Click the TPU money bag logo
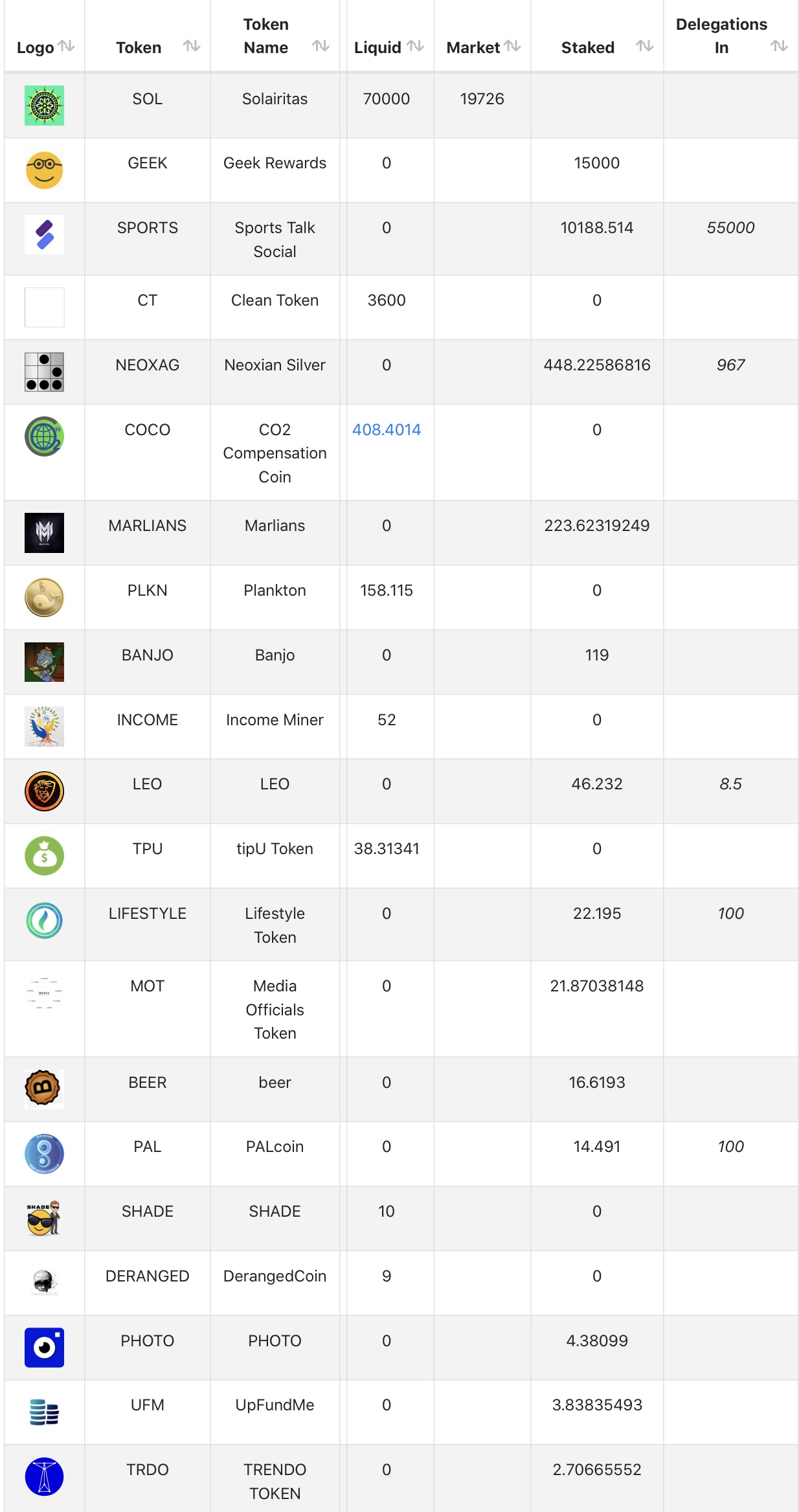Screen dimensions: 799x1512 click(x=44, y=855)
